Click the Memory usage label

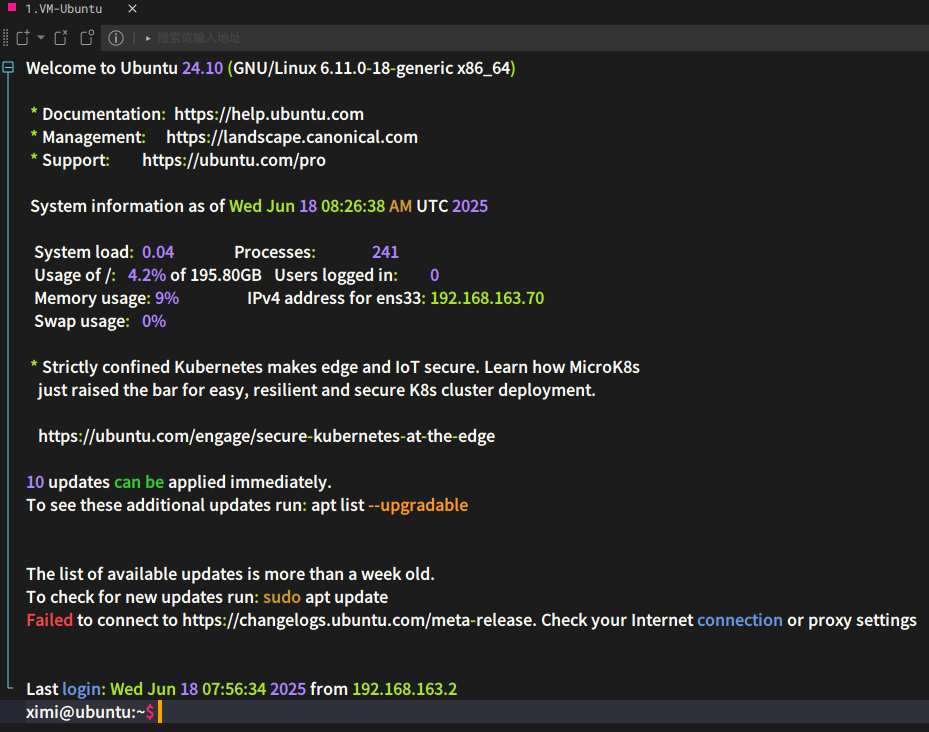(x=92, y=298)
